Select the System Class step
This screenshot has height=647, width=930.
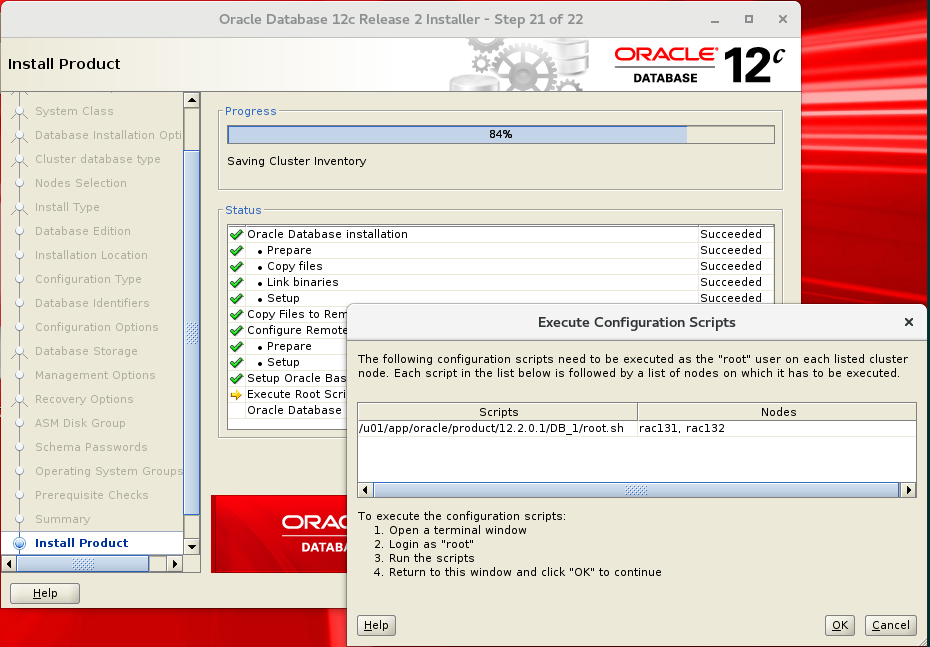pos(74,111)
